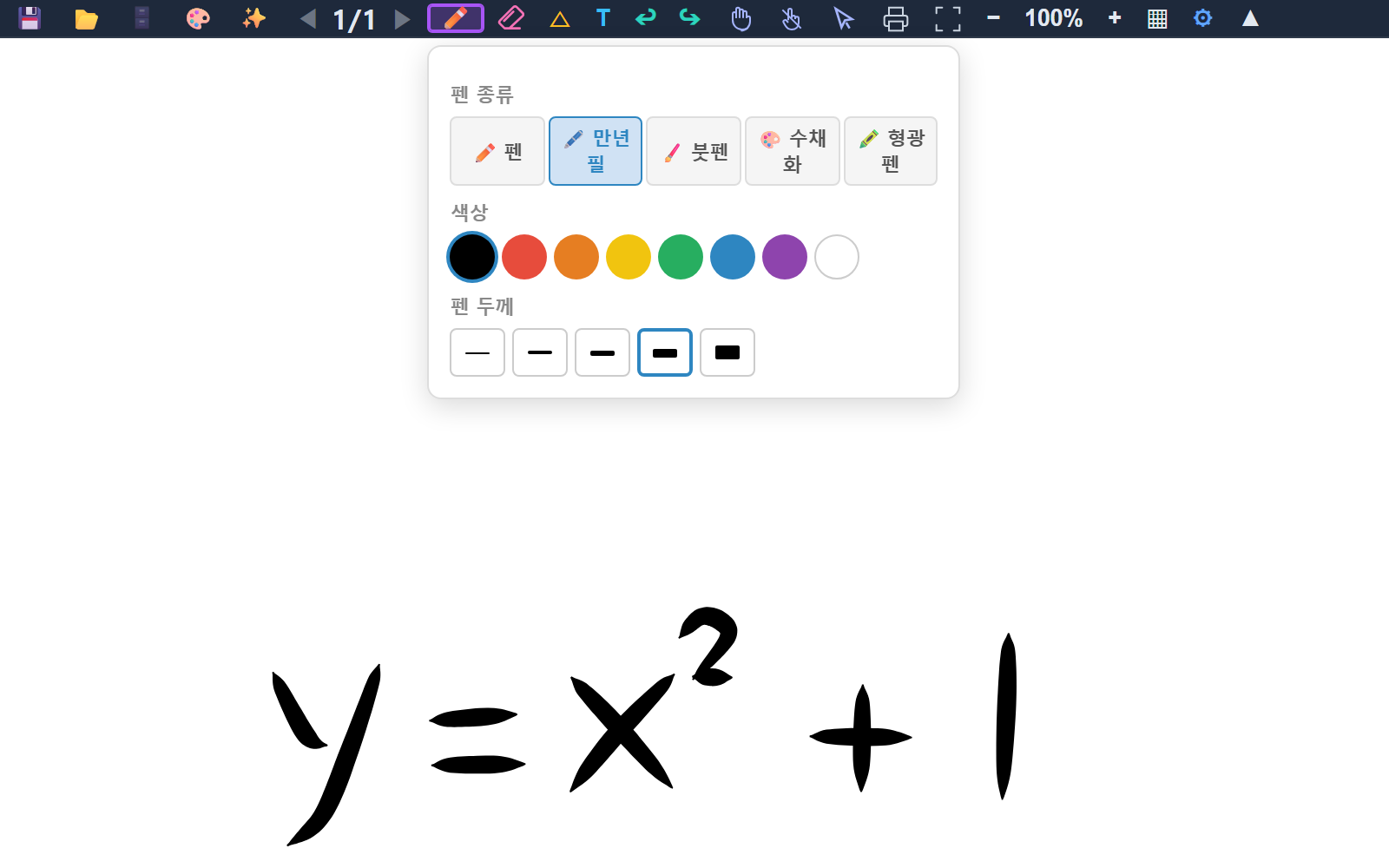Choose the 펜 pen type
Viewport: 1389px width, 868px height.
[x=497, y=151]
